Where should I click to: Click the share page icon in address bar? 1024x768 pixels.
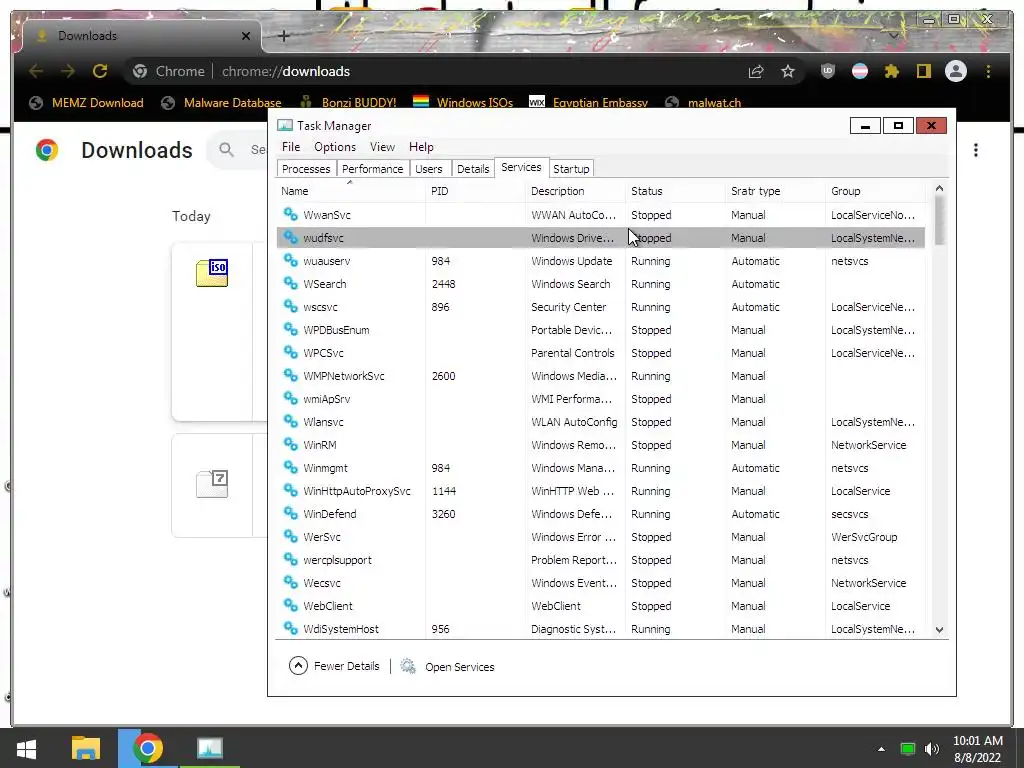click(756, 71)
